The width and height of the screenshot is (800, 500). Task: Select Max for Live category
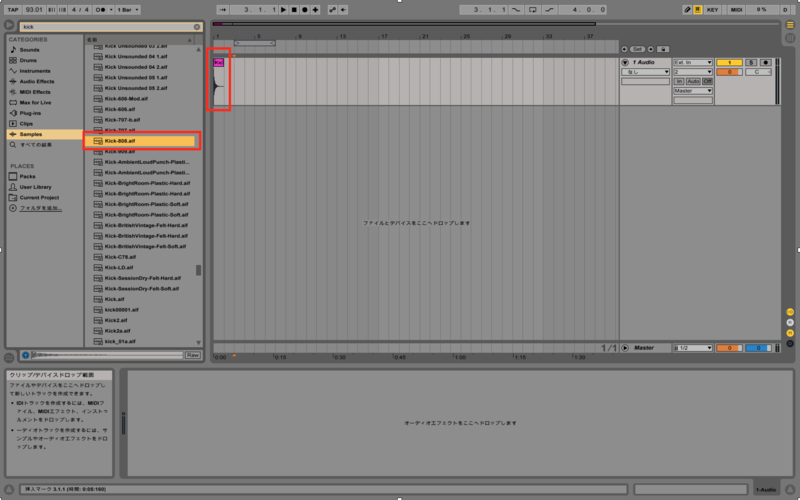pyautogui.click(x=35, y=103)
